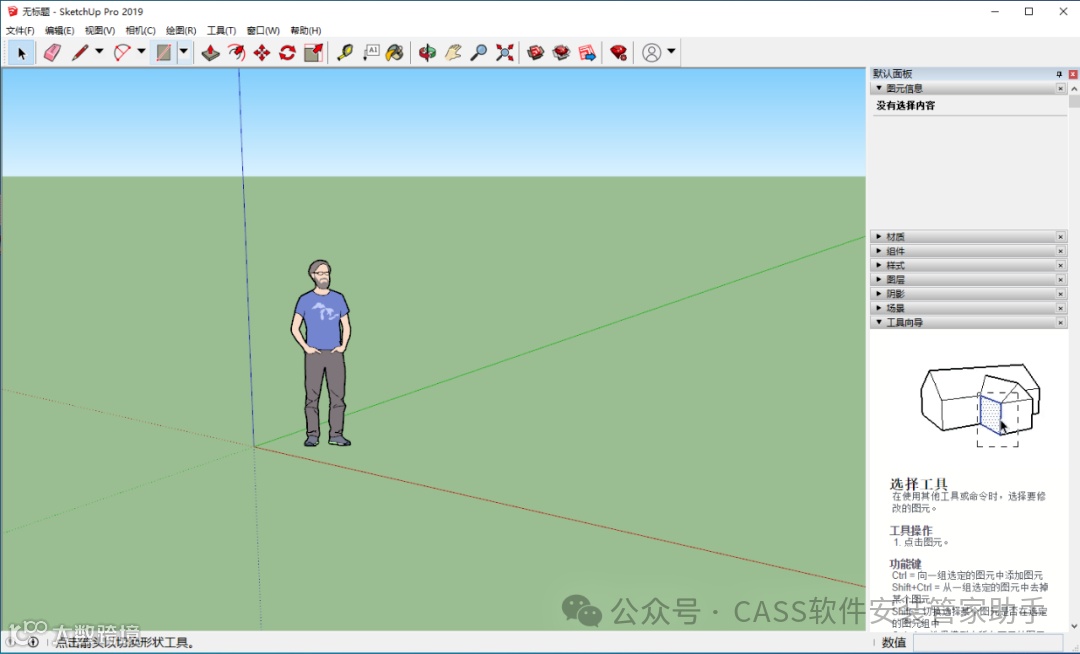This screenshot has width=1080, height=654.
Task: Select the Move tool
Action: [262, 52]
